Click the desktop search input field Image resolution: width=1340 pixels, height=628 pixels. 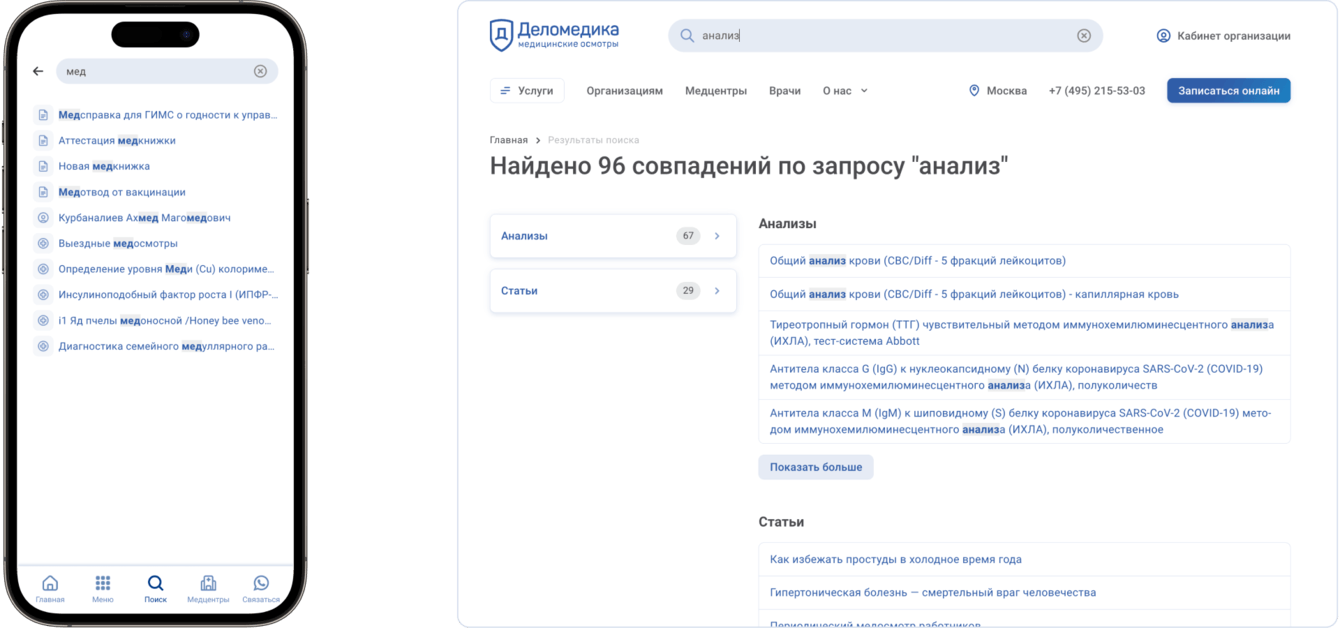coord(885,36)
